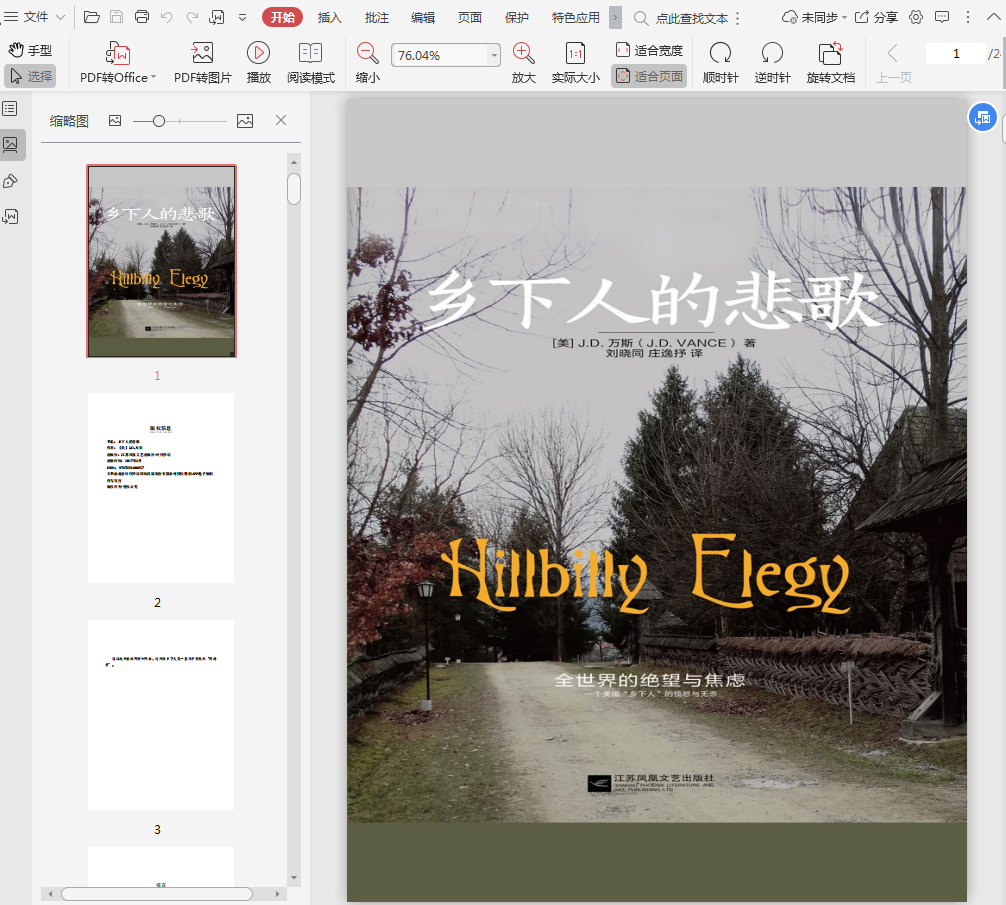Select the 页面 tab
This screenshot has height=905, width=1006.
[x=470, y=18]
